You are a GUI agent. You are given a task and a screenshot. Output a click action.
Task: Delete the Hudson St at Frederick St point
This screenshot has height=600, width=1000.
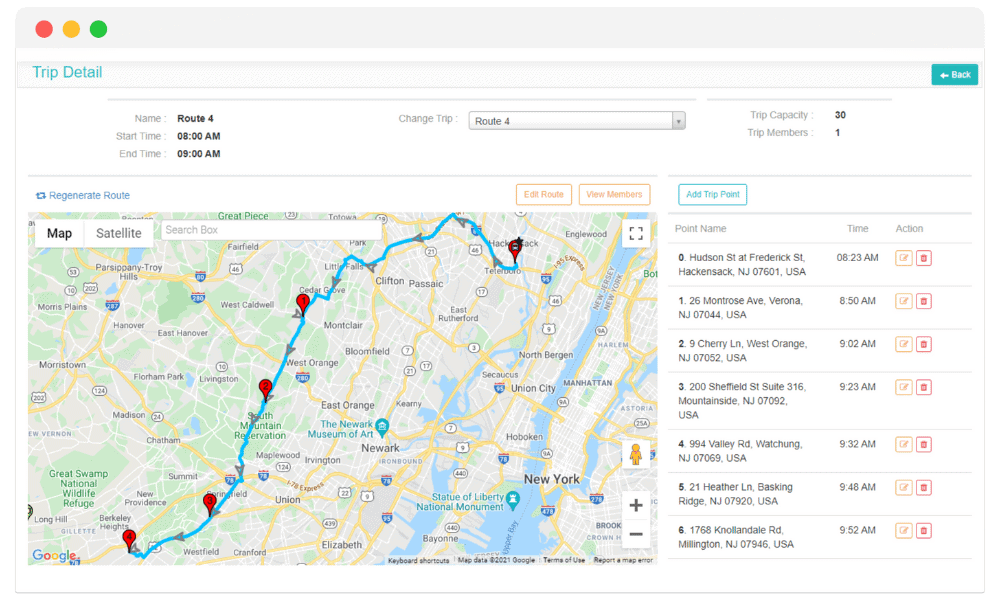point(923,258)
